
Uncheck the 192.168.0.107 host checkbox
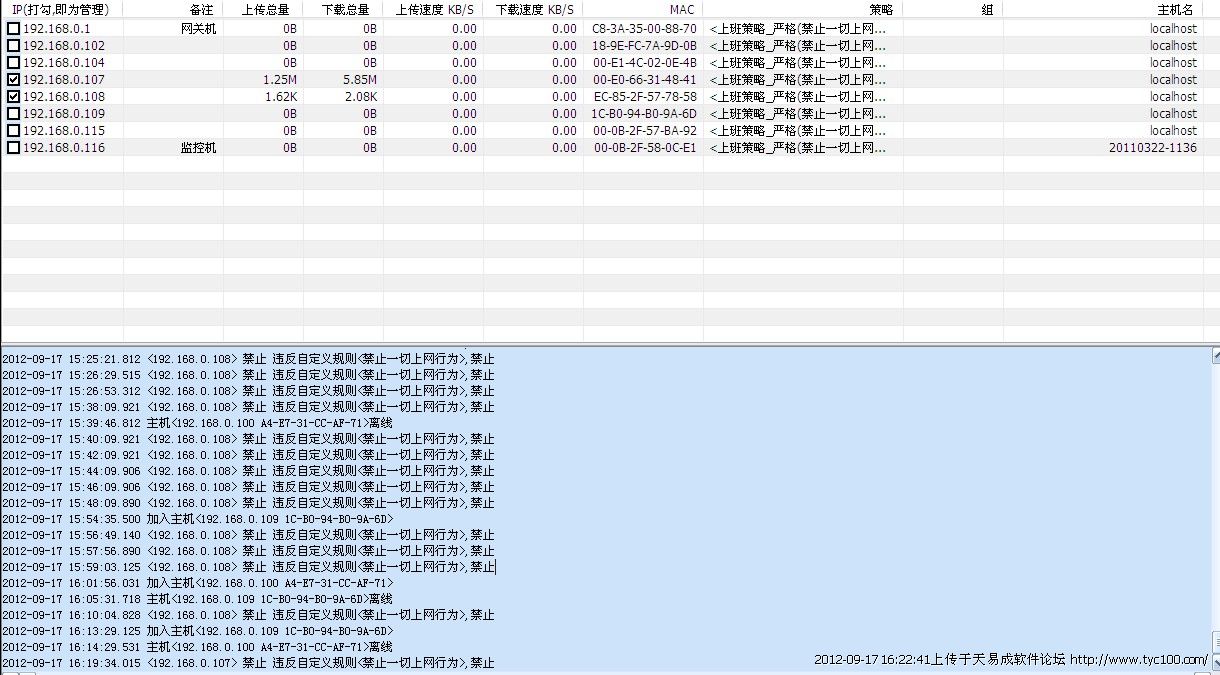coord(13,80)
